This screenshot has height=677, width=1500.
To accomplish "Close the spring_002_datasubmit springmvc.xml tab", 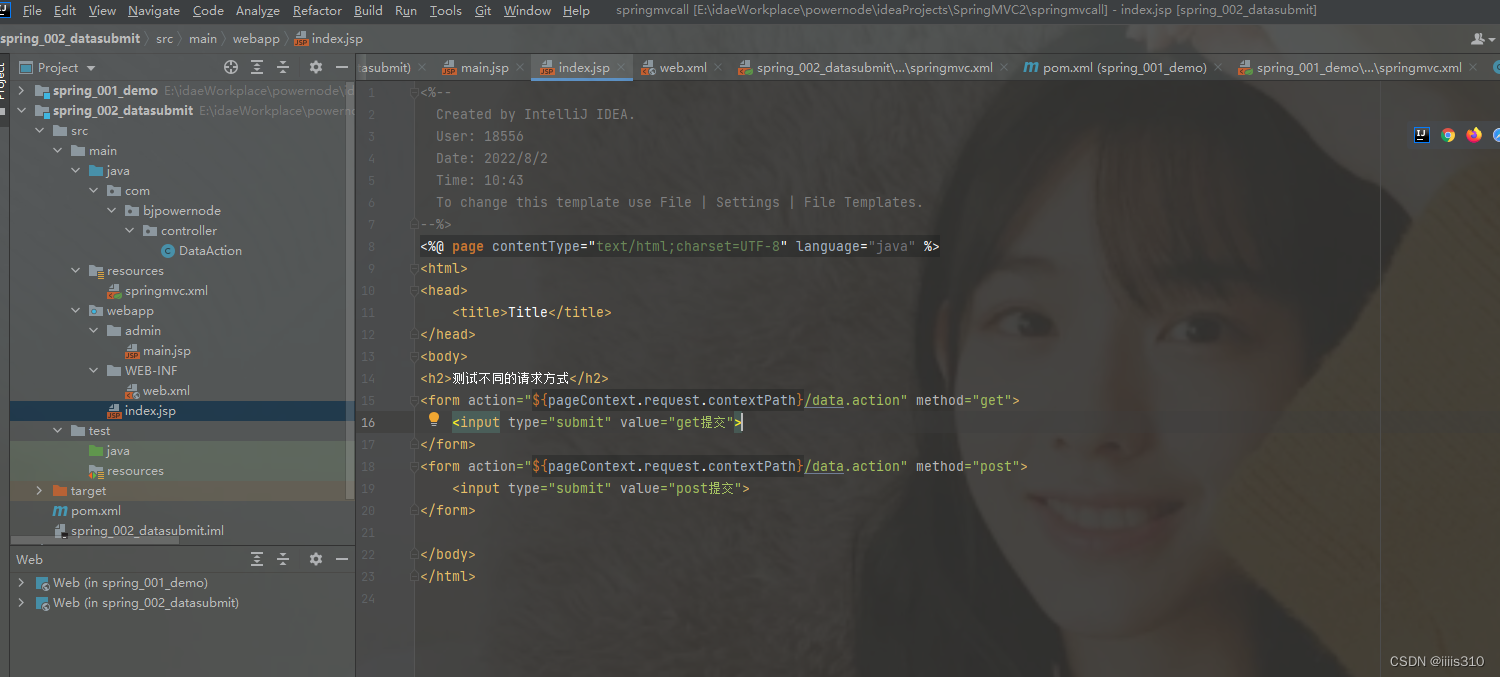I will [x=1005, y=67].
